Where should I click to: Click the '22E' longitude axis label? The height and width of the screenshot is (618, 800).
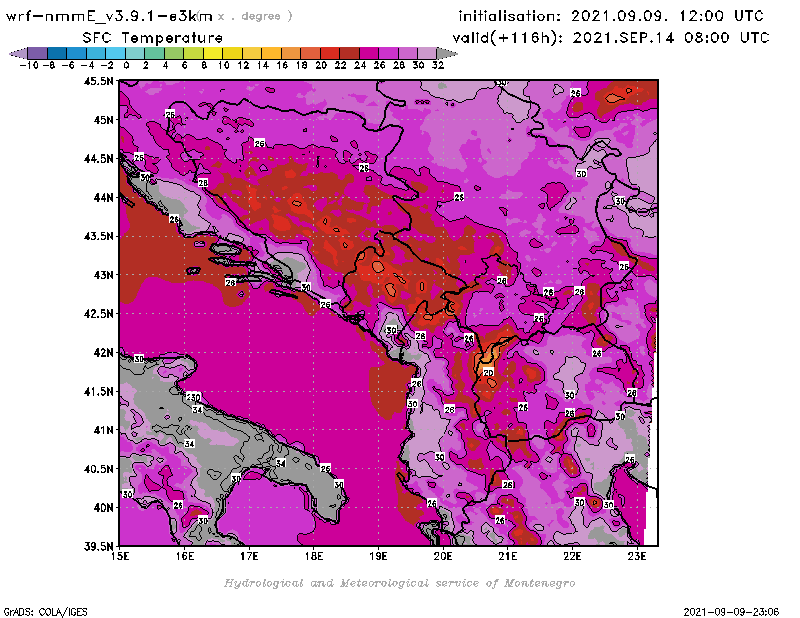click(x=572, y=556)
